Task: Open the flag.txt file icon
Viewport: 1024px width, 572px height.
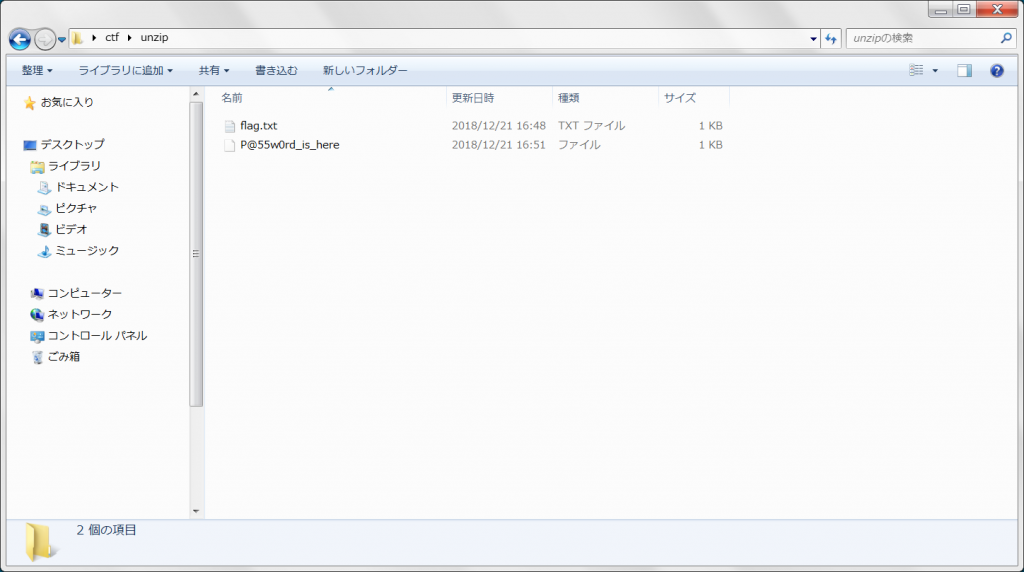Action: click(x=230, y=126)
